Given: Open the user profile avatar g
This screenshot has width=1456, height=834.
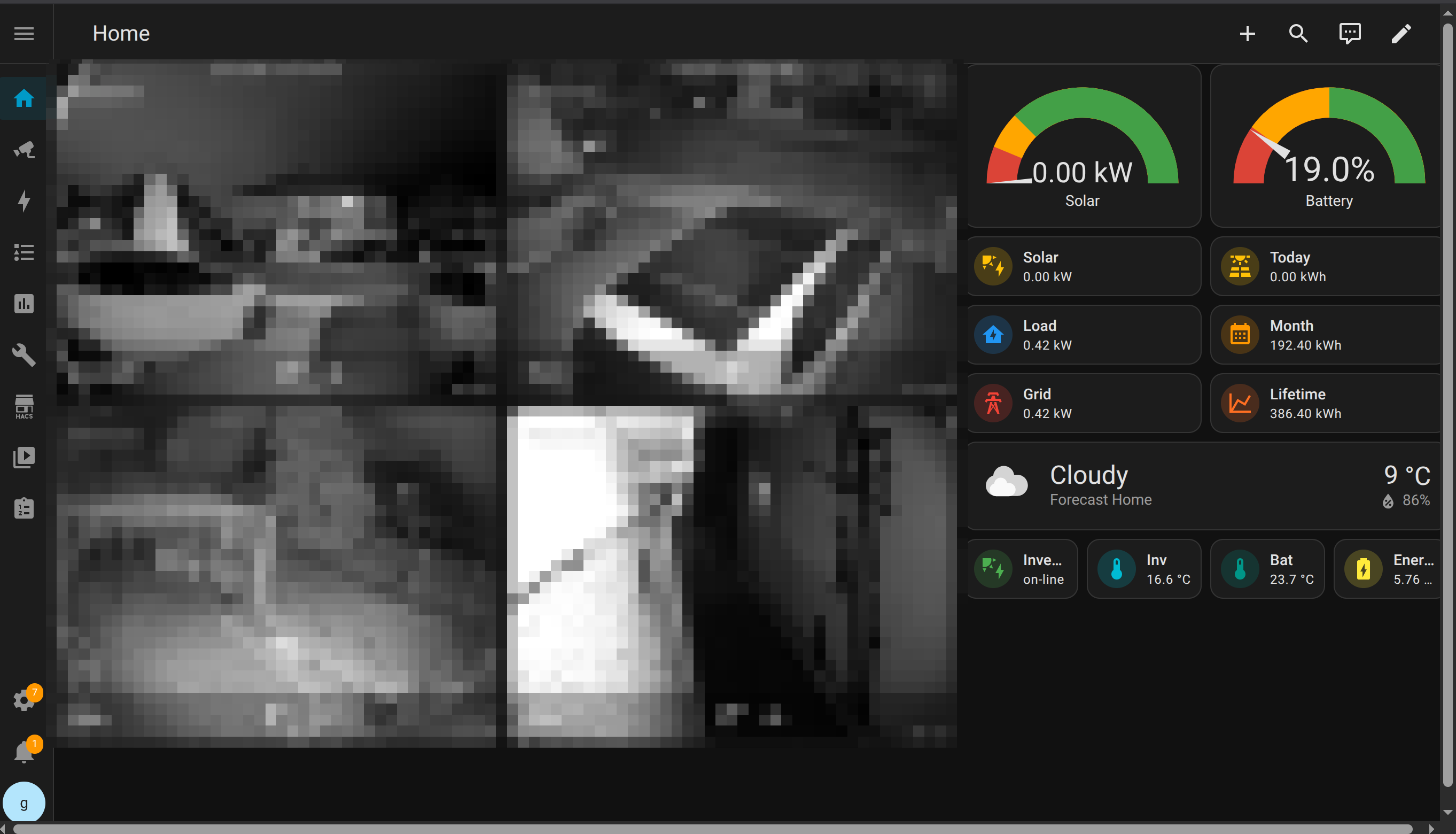Looking at the screenshot, I should point(24,802).
